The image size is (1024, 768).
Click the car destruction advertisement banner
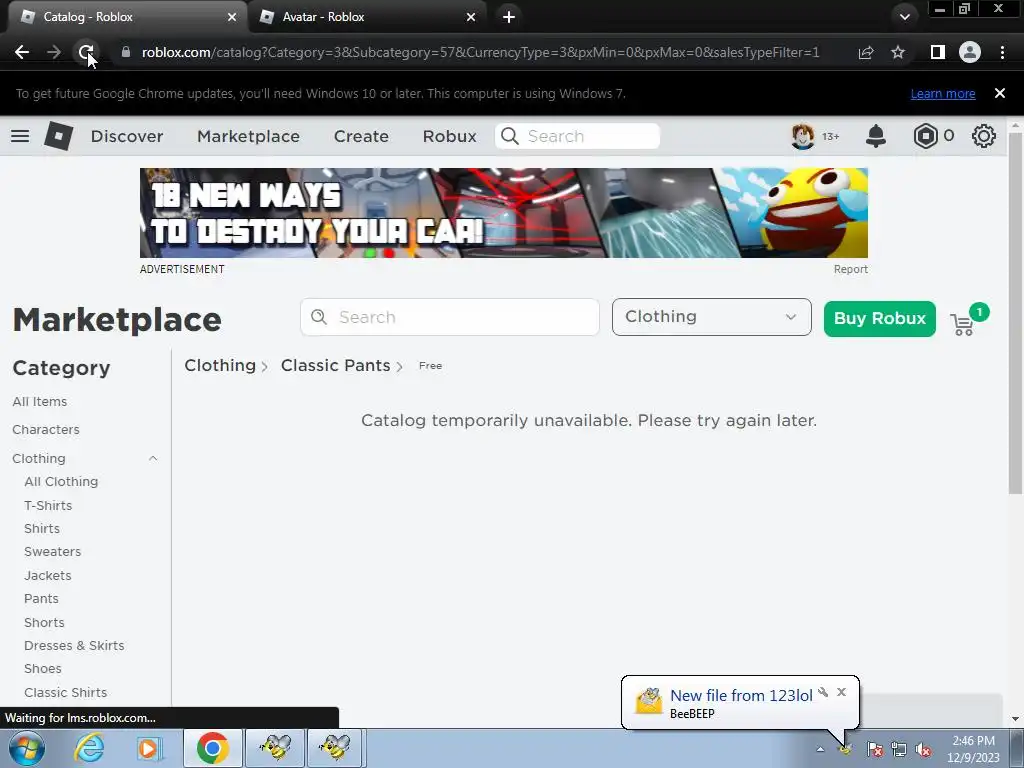pyautogui.click(x=504, y=213)
